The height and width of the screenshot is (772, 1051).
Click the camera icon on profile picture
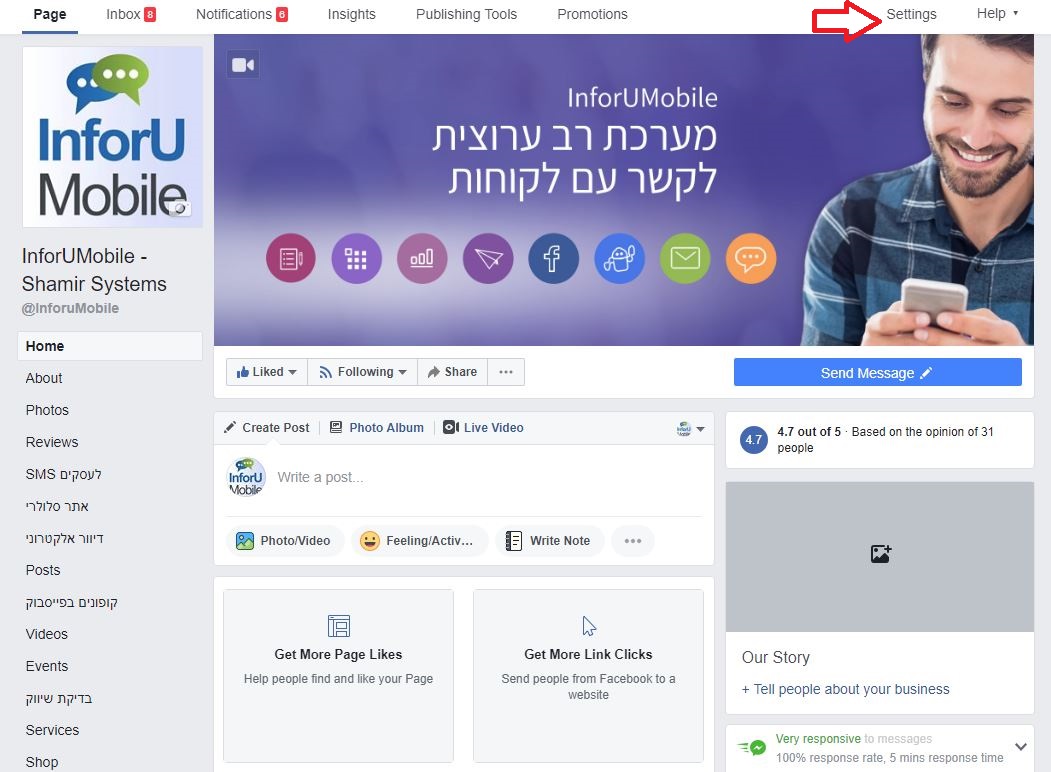(179, 208)
